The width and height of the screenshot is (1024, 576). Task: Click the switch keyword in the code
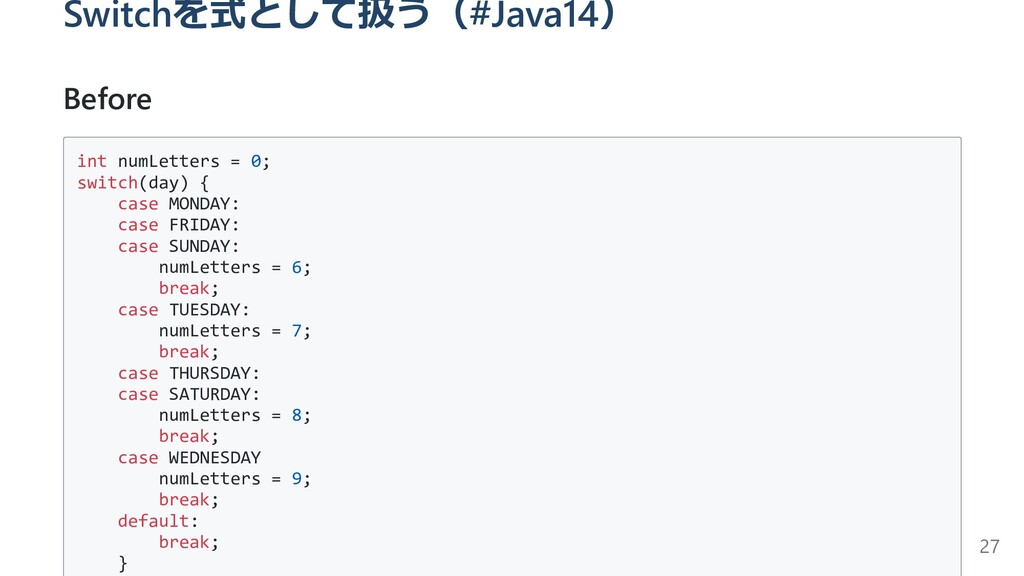coord(108,182)
